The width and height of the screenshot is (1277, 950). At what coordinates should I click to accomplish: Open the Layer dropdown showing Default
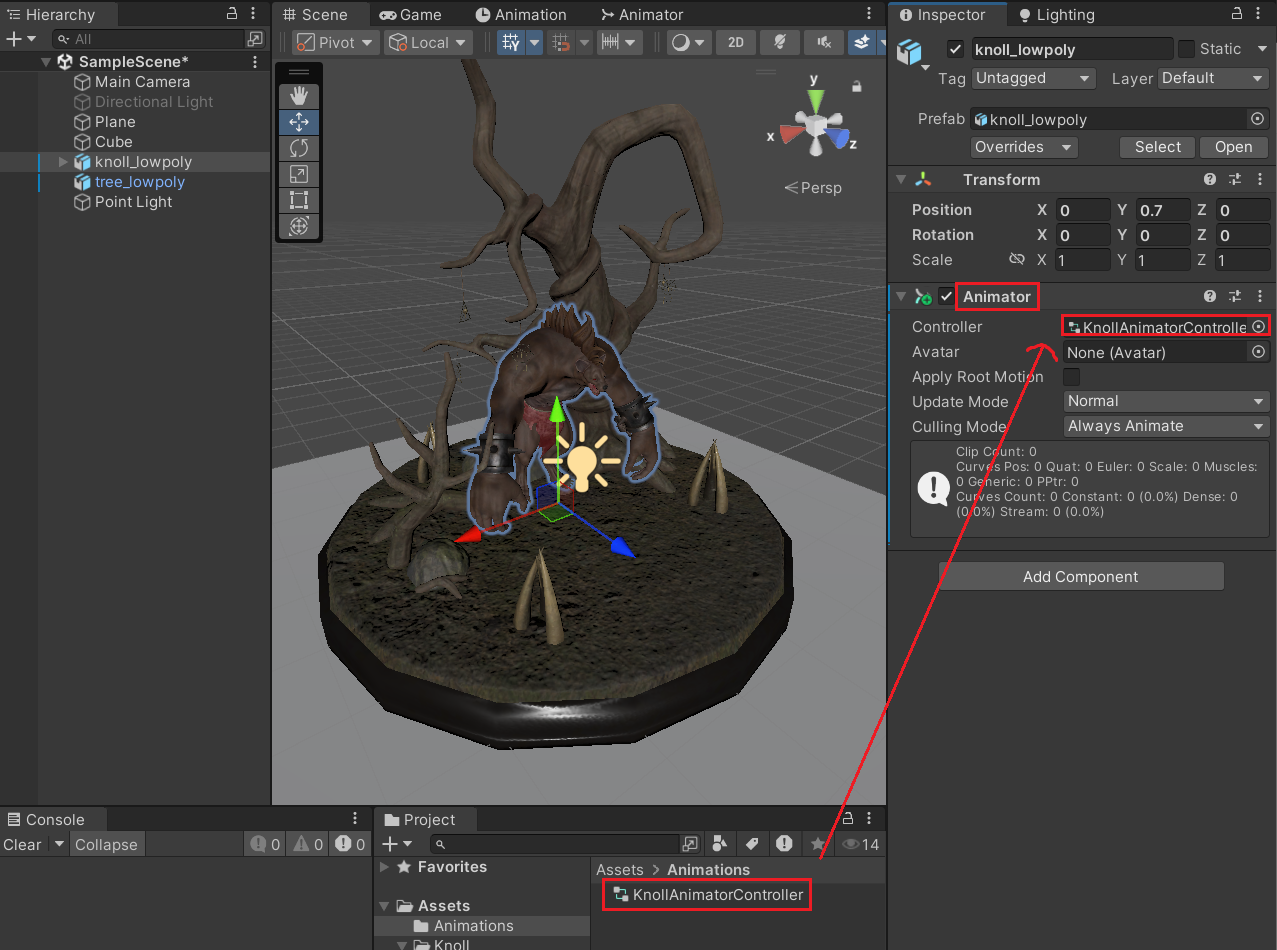1213,78
